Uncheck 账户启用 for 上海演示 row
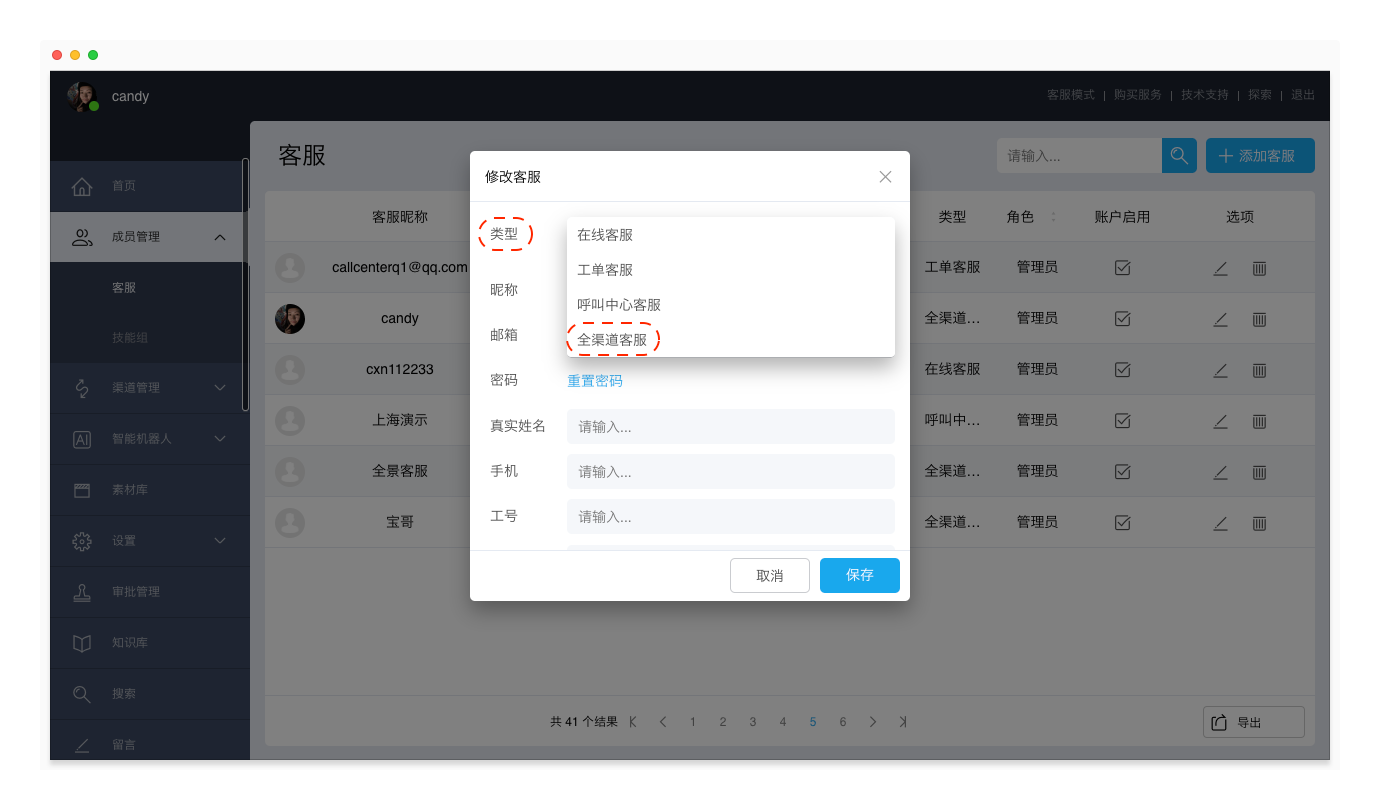 1122,421
